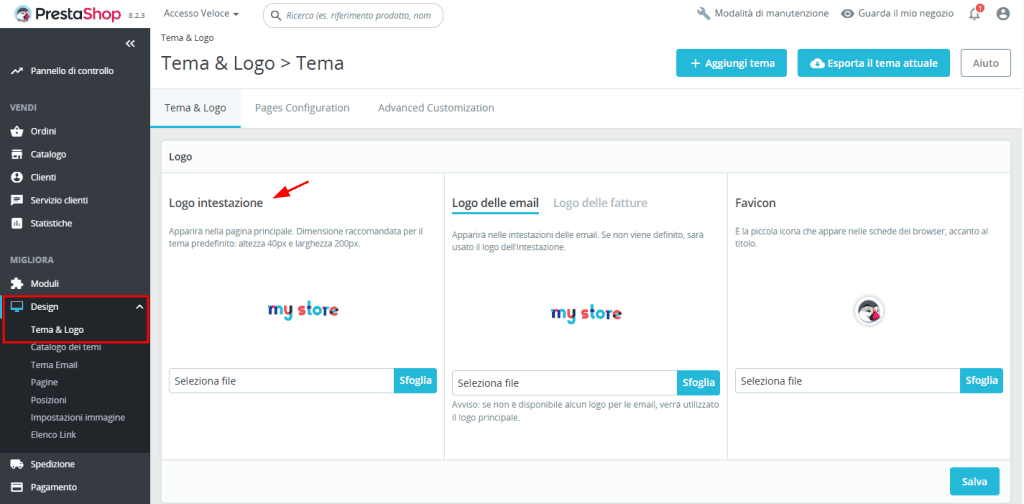Open the user profile avatar menu
Screen dimensions: 1024x504
(1003, 13)
